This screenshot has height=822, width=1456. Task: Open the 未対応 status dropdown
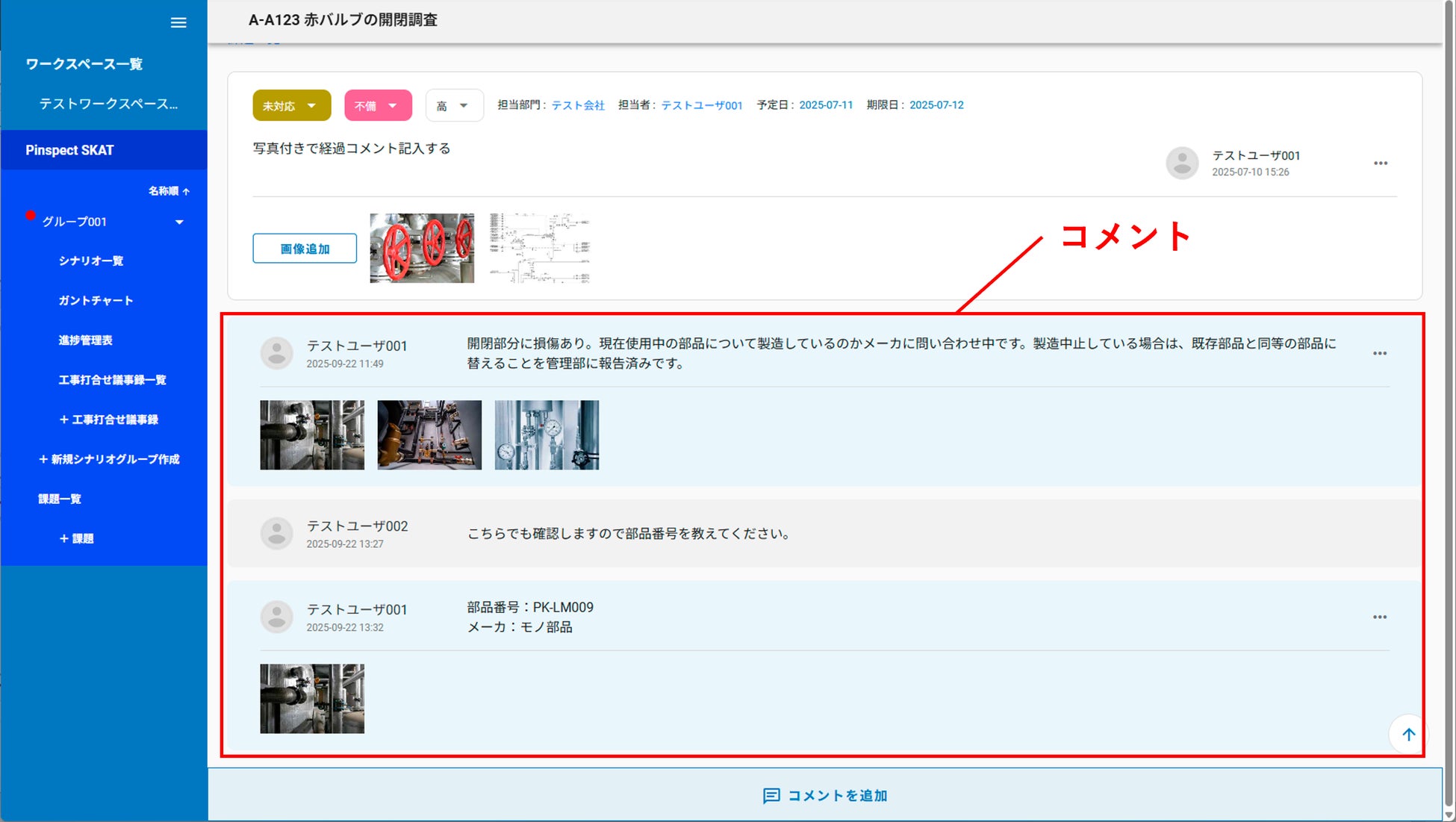point(291,106)
